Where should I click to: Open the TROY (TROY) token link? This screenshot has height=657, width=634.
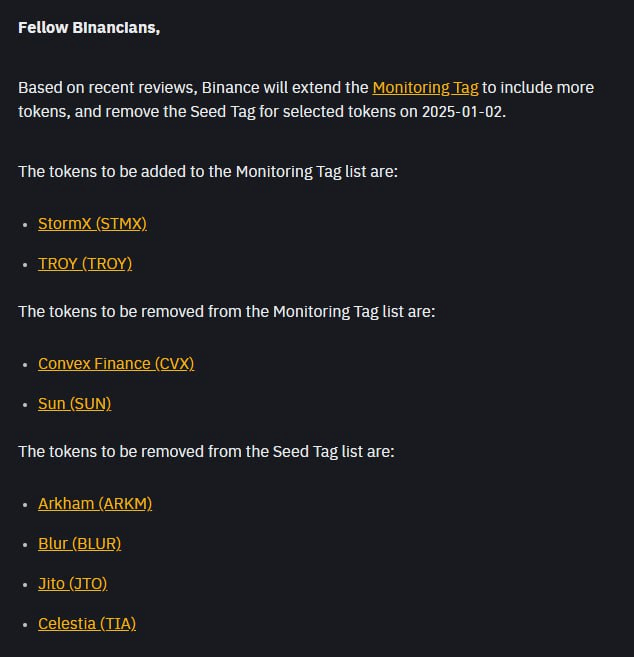coord(85,264)
